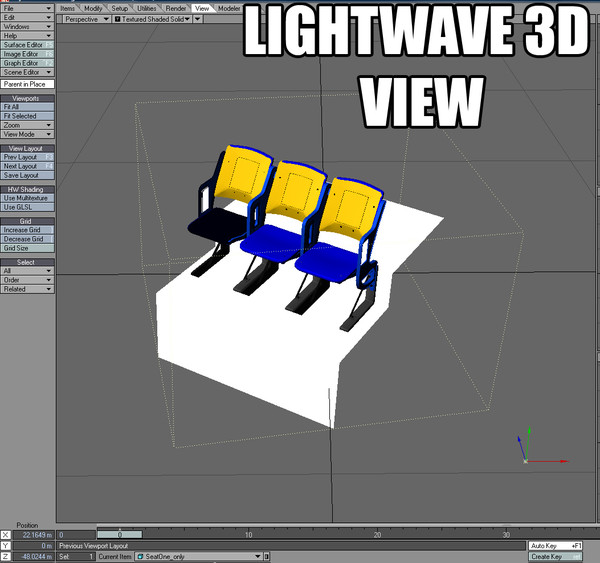Open the View Mode dropdown
The height and width of the screenshot is (563, 600).
(x=27, y=134)
